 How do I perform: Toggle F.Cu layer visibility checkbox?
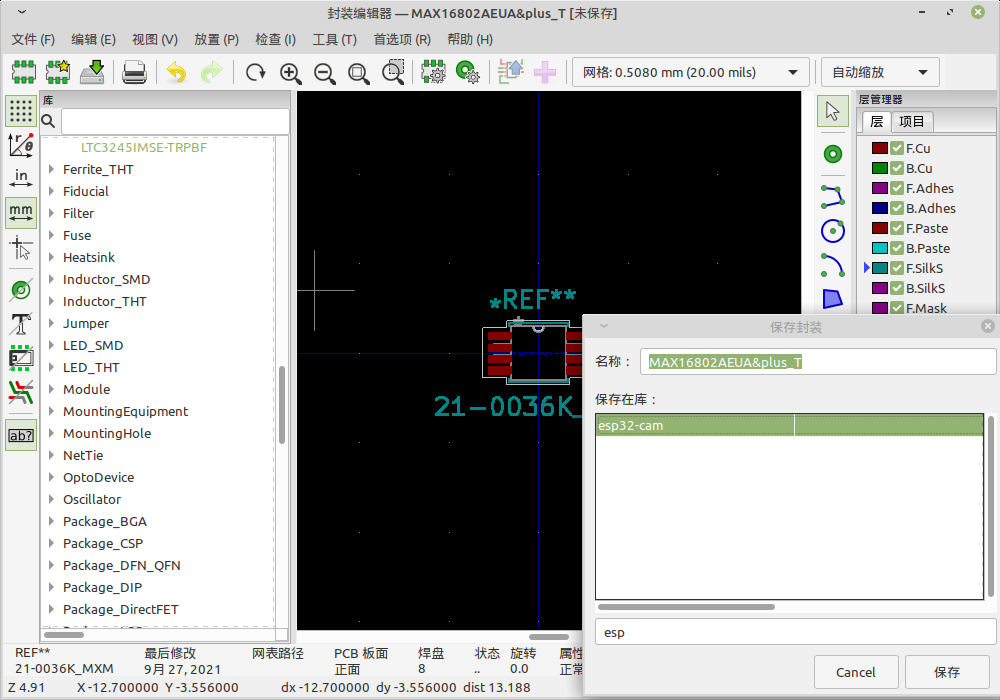pos(897,148)
